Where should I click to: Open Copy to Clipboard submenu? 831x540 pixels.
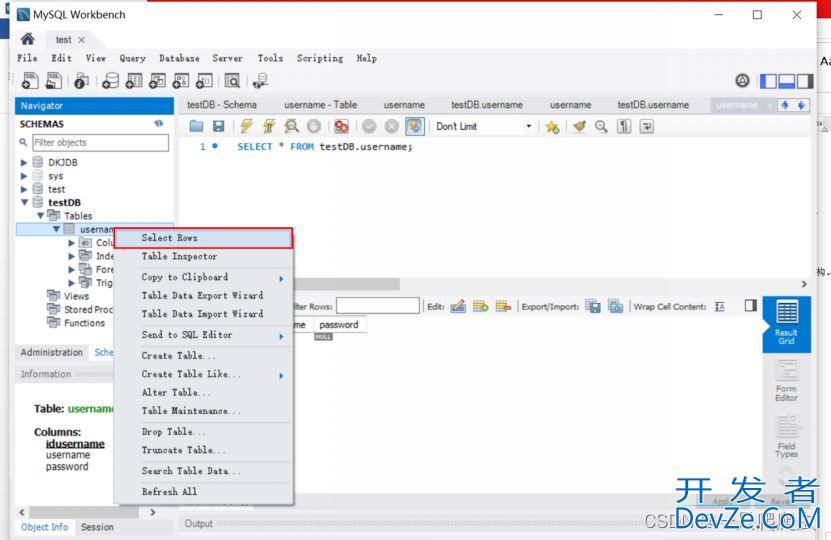pyautogui.click(x=204, y=277)
